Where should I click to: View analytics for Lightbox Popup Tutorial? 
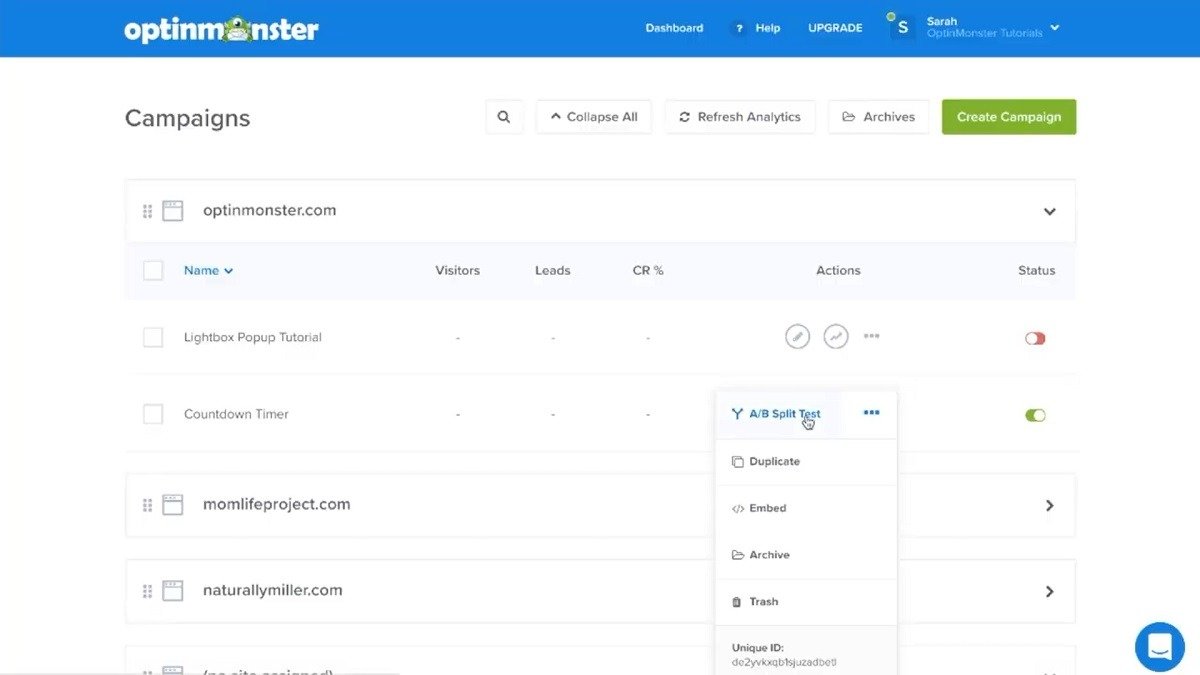836,337
